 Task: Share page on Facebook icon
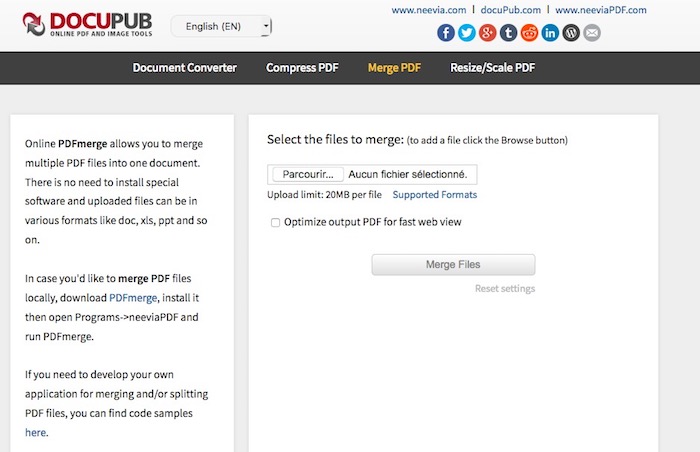(x=446, y=33)
